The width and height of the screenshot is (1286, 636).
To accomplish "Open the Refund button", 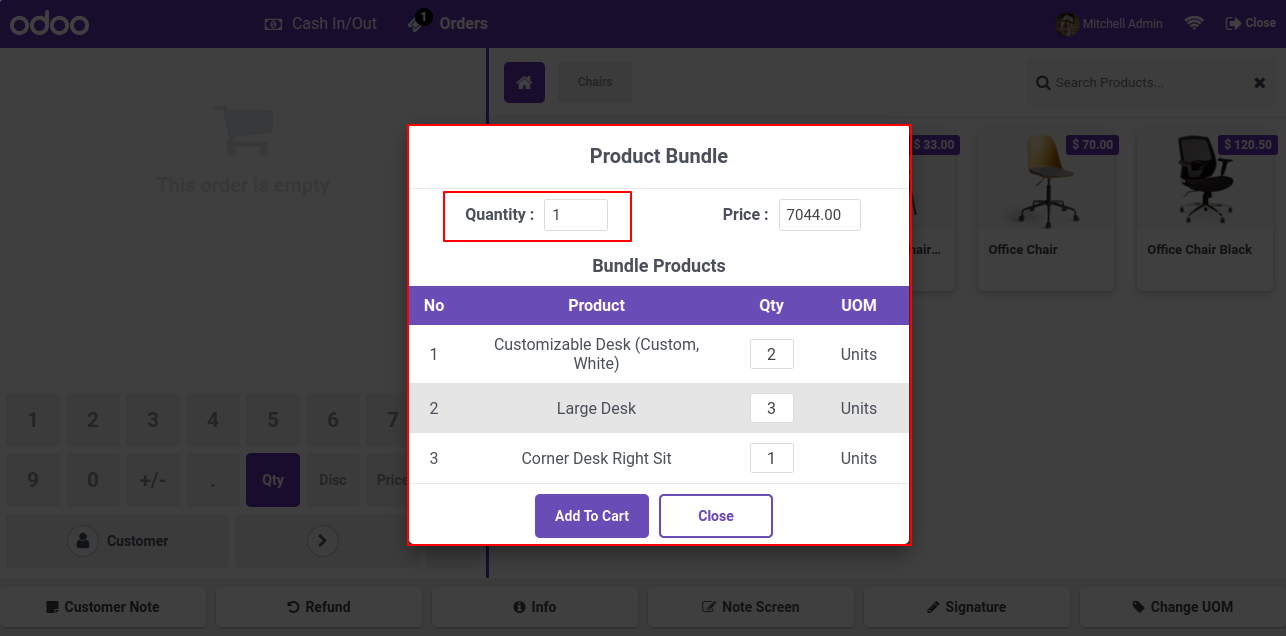I will pyautogui.click(x=319, y=607).
